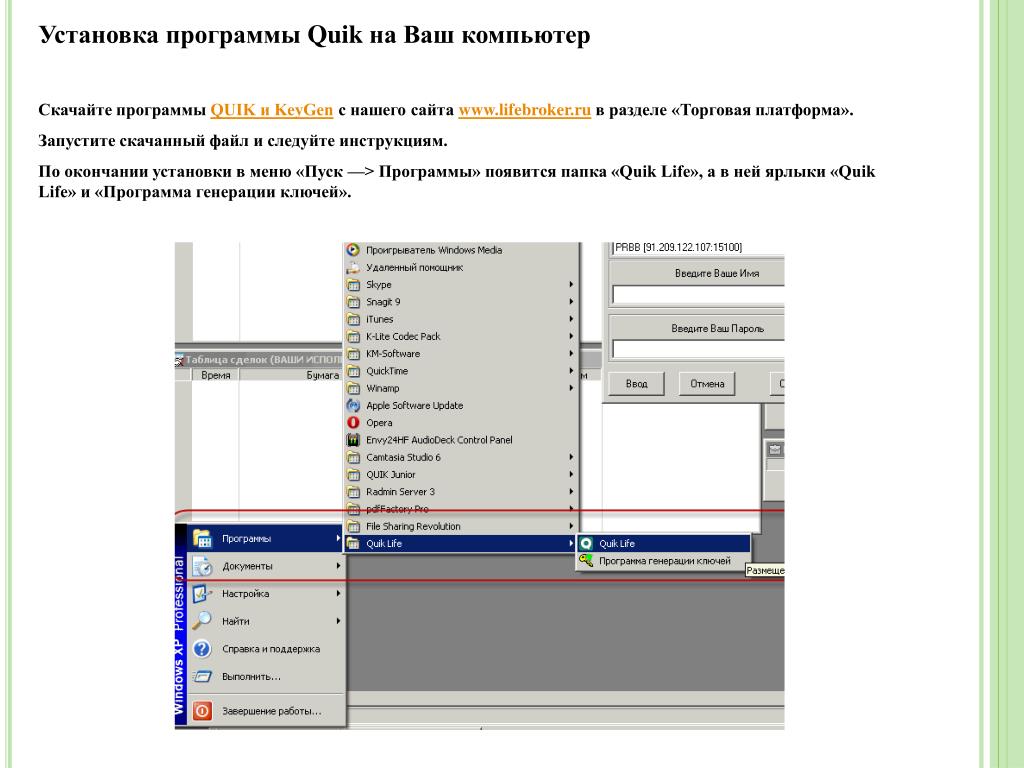Click the Quik Life folder icon
Viewport: 1024px width, 768px height.
pyautogui.click(x=353, y=543)
